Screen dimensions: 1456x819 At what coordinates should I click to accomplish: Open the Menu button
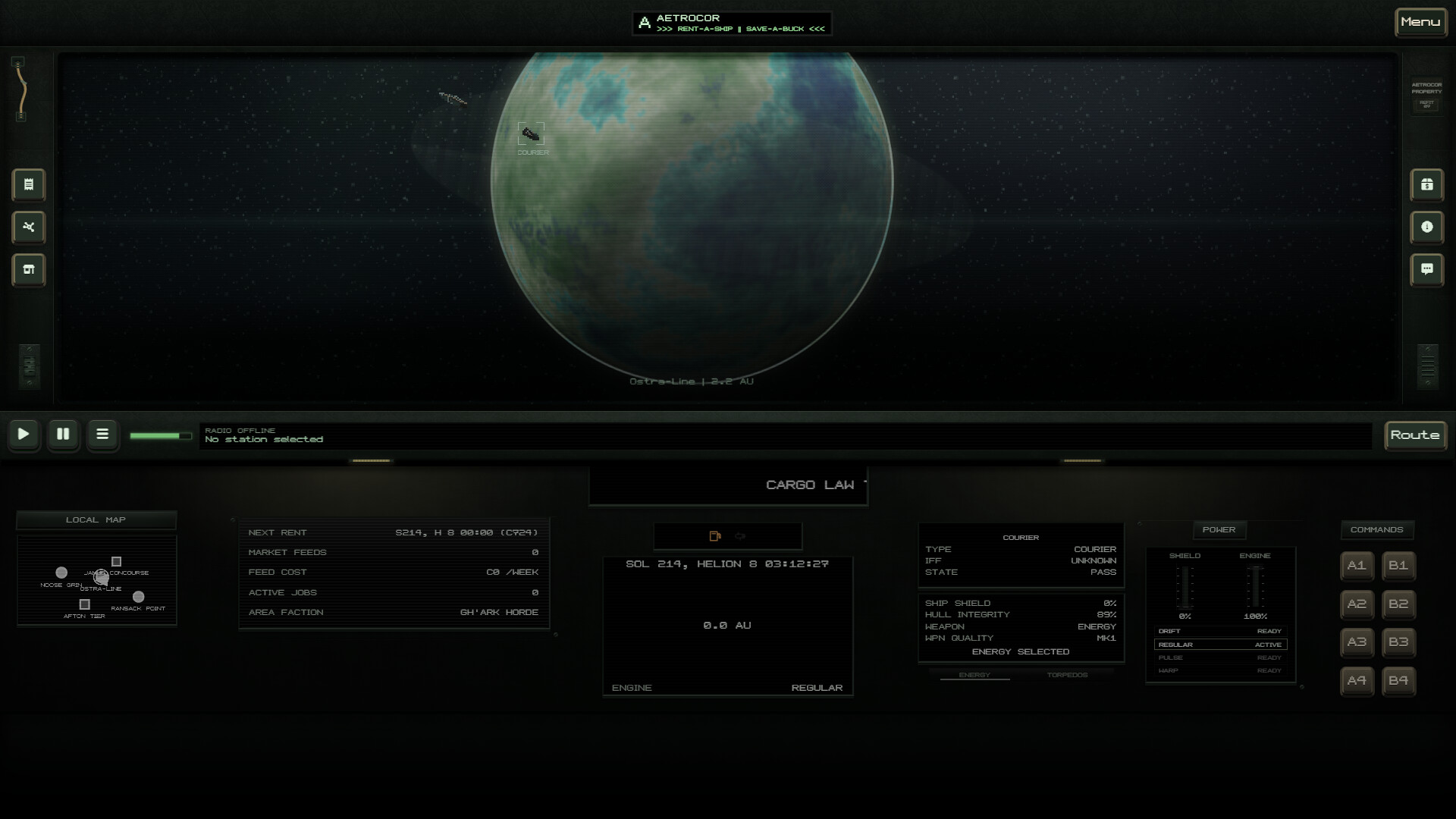(x=1420, y=22)
